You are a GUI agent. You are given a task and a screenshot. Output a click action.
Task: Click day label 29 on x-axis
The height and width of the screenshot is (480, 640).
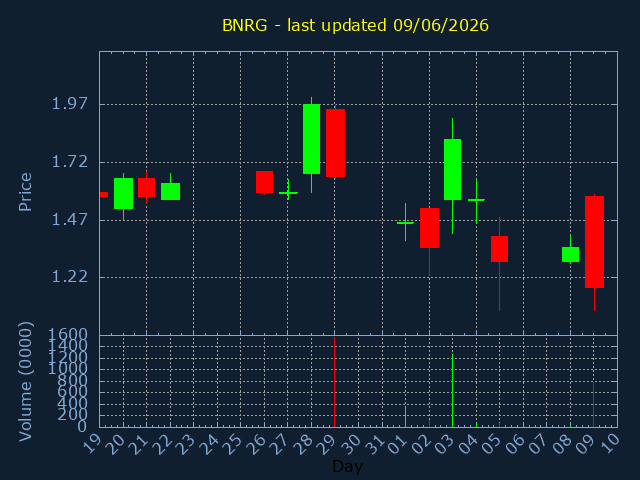[329, 444]
